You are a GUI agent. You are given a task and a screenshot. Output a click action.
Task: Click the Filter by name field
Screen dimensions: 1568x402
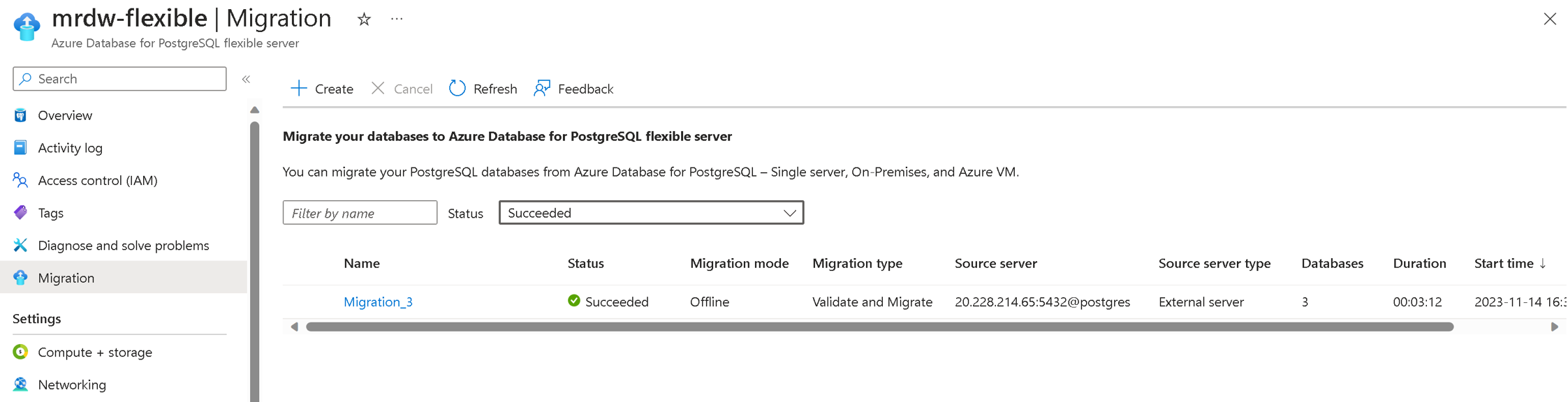360,213
